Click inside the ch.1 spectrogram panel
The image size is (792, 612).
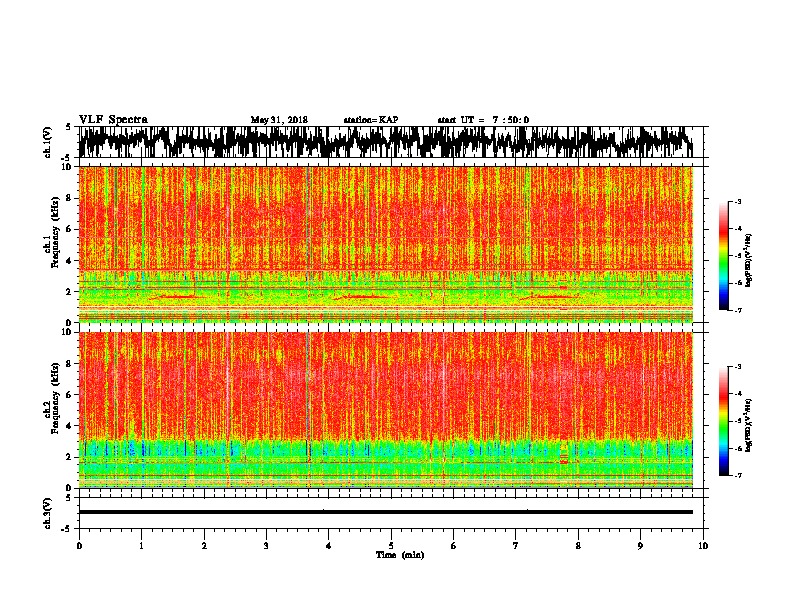tap(386, 244)
